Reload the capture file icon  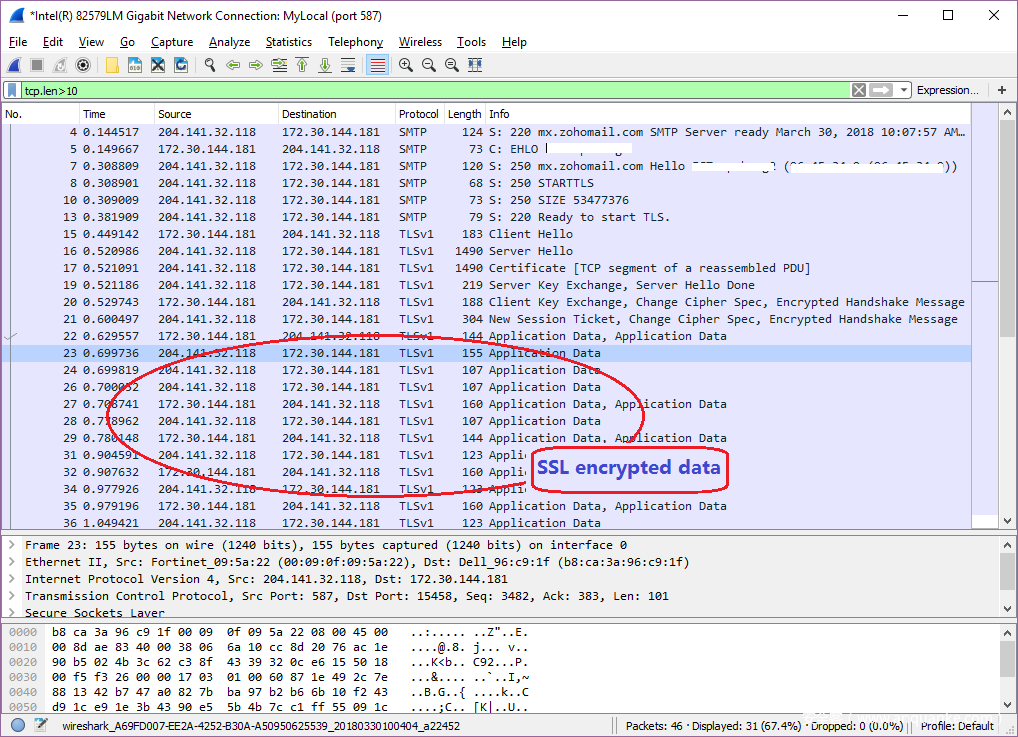pos(181,65)
